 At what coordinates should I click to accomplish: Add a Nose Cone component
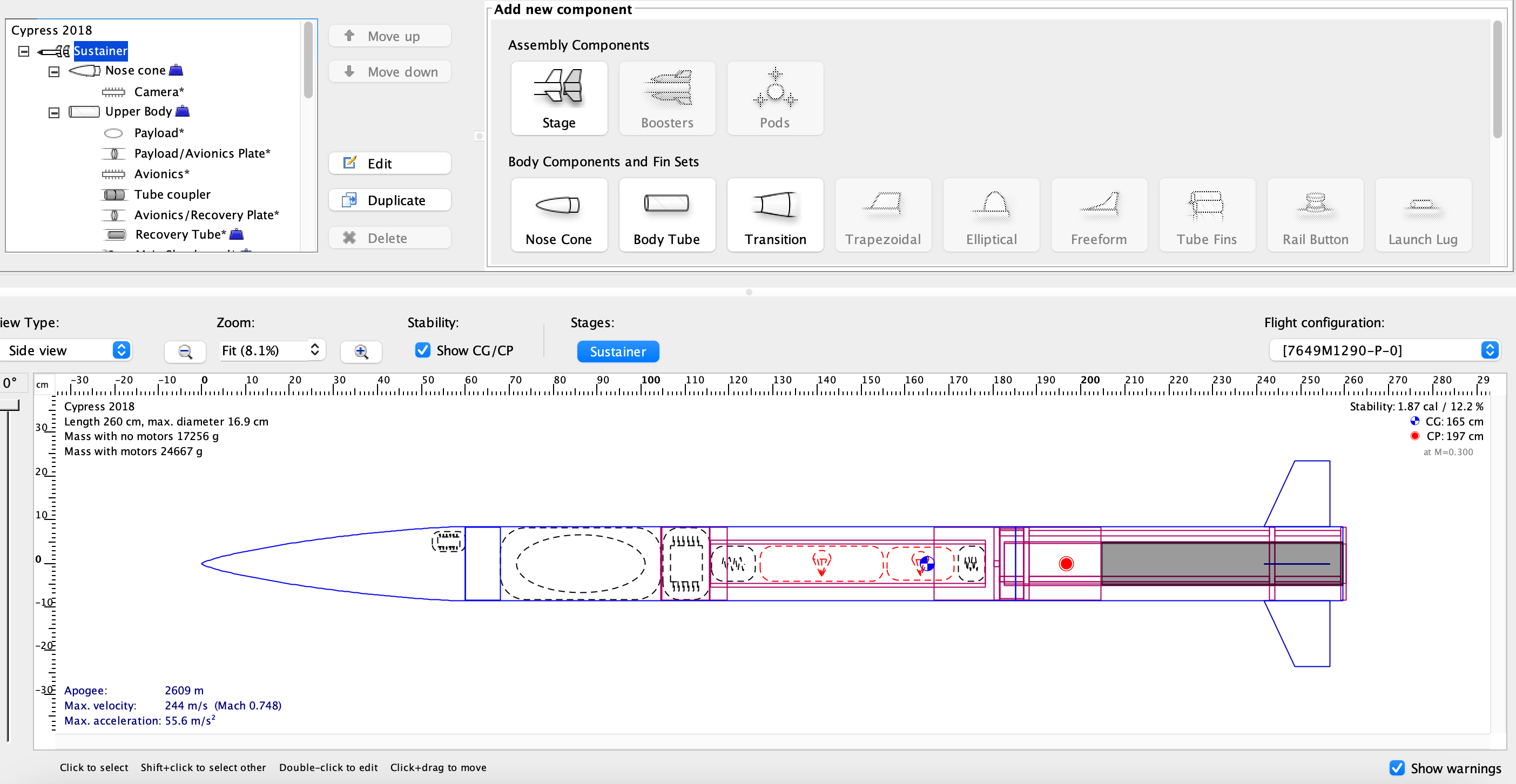(558, 215)
